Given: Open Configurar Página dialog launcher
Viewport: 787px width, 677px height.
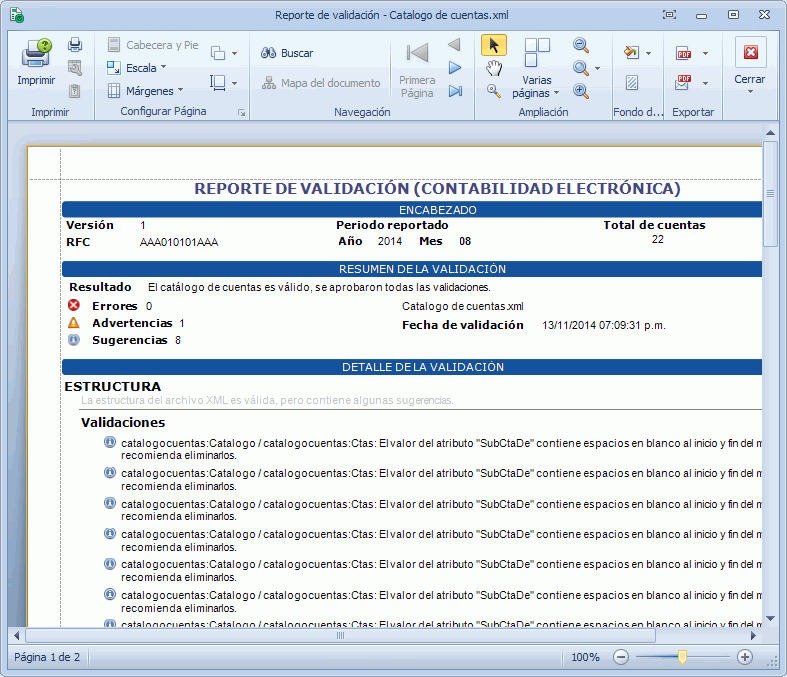Looking at the screenshot, I should (241, 112).
